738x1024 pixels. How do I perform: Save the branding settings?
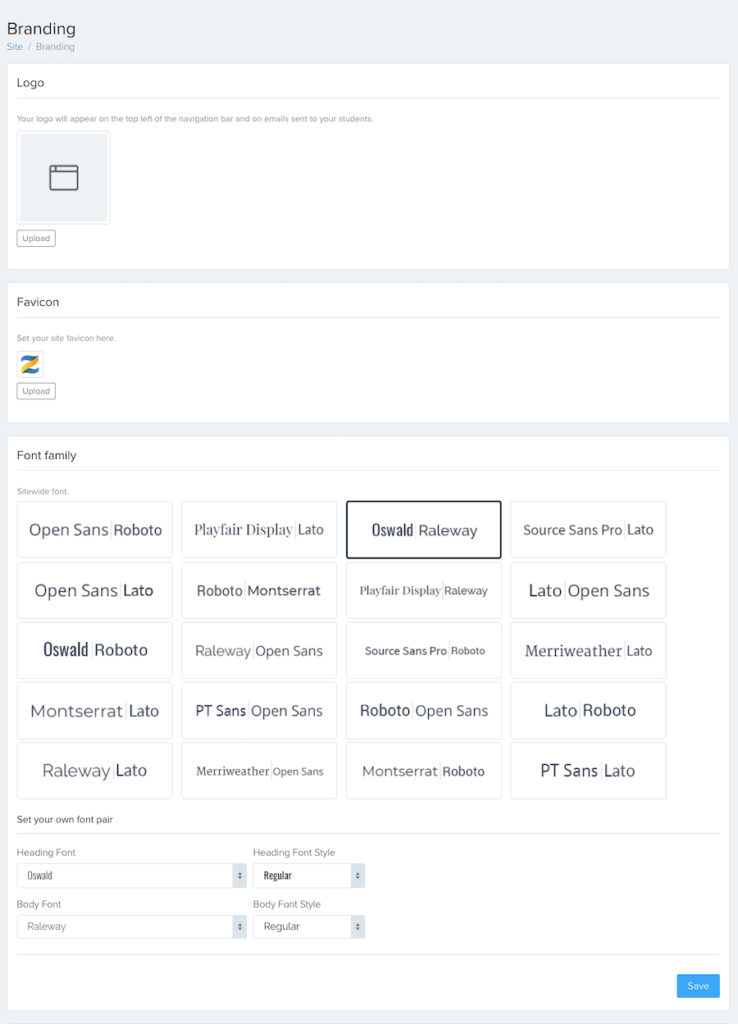698,986
